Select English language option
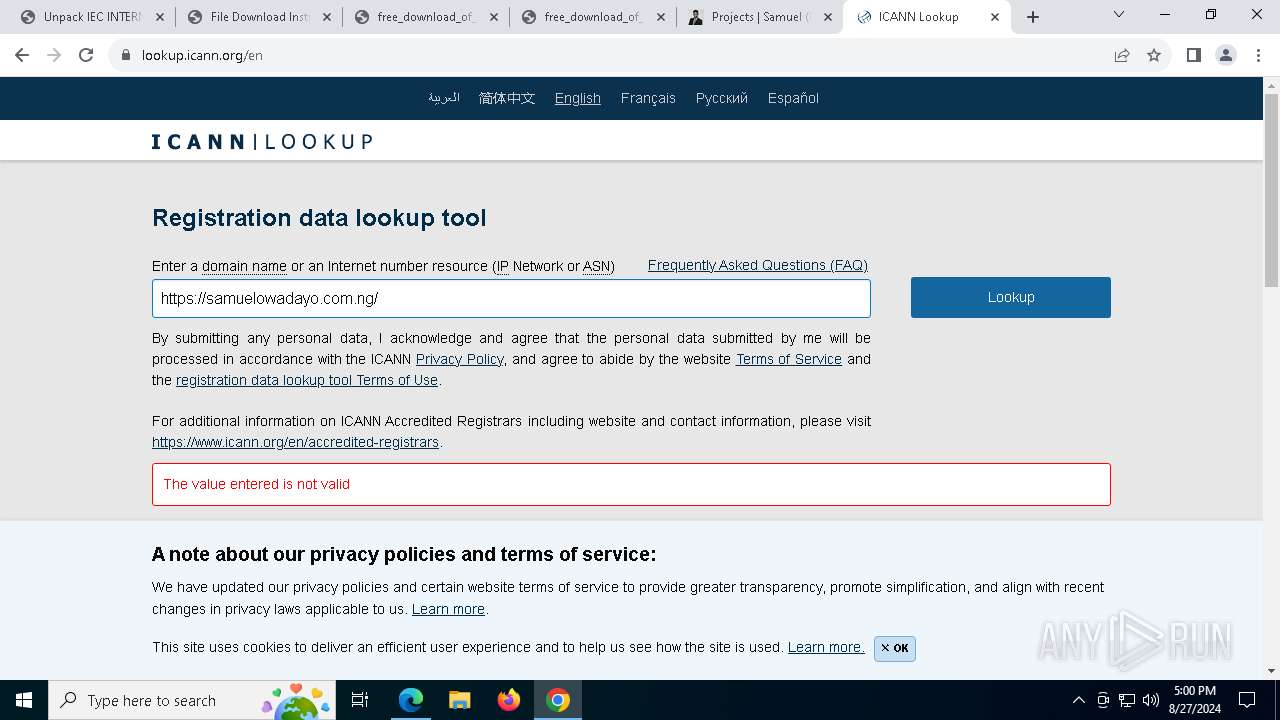This screenshot has width=1280, height=720. 578,98
